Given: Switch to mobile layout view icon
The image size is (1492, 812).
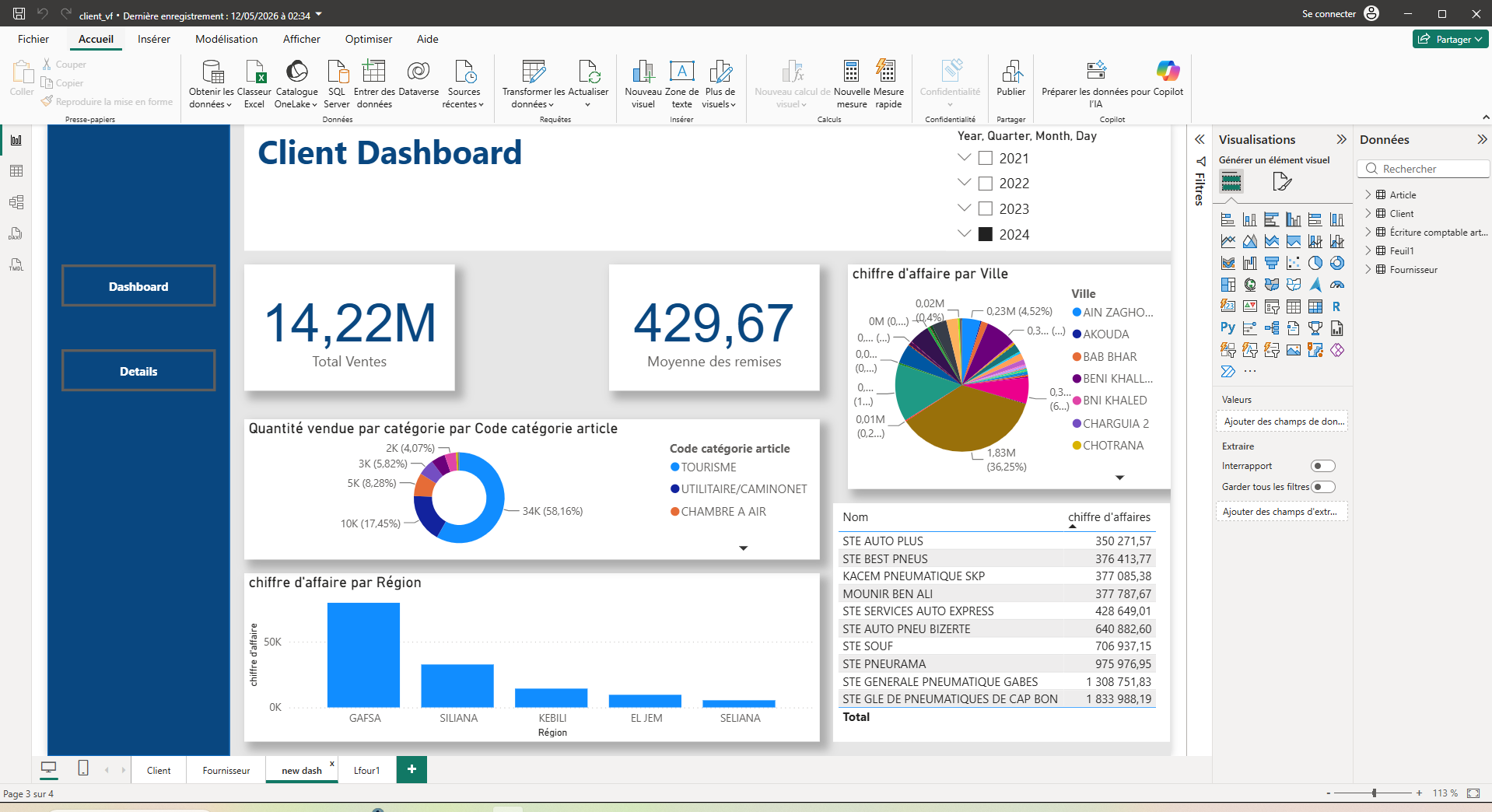Looking at the screenshot, I should (83, 768).
